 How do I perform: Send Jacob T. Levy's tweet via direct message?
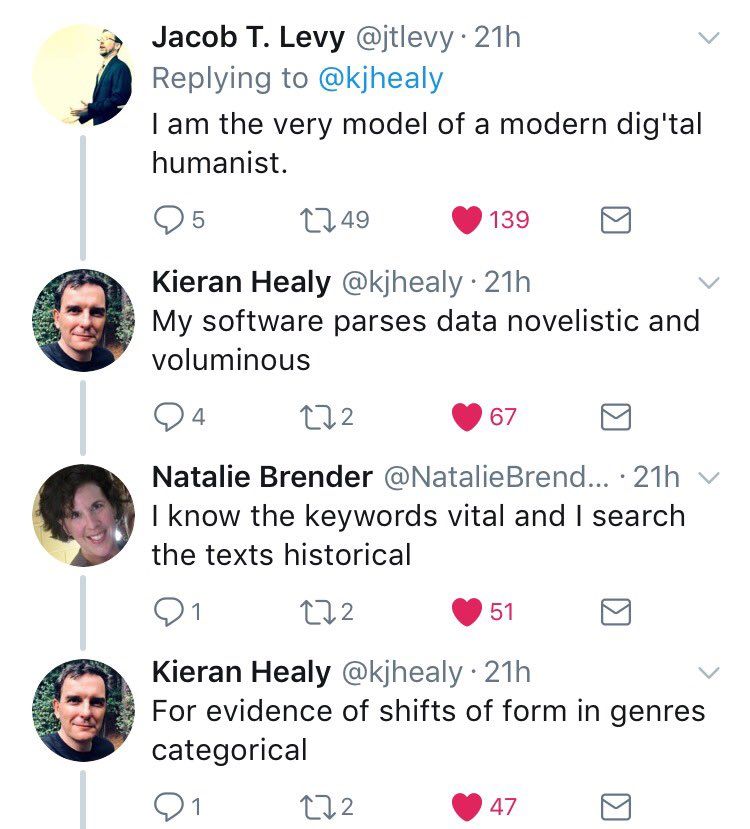tap(616, 220)
